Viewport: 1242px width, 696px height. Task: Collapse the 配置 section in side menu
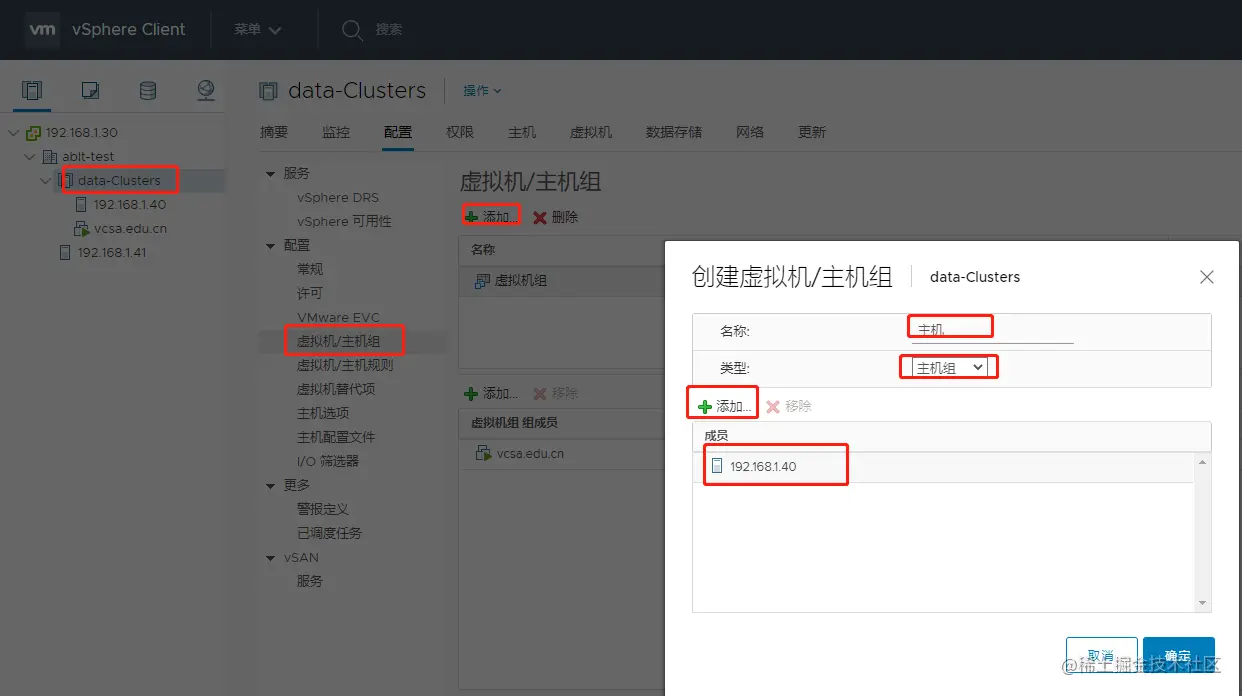[x=270, y=246]
